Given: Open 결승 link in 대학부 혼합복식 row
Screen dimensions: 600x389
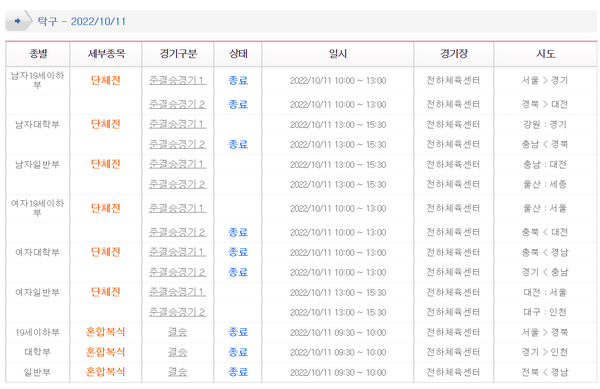Looking at the screenshot, I should coord(178,352).
